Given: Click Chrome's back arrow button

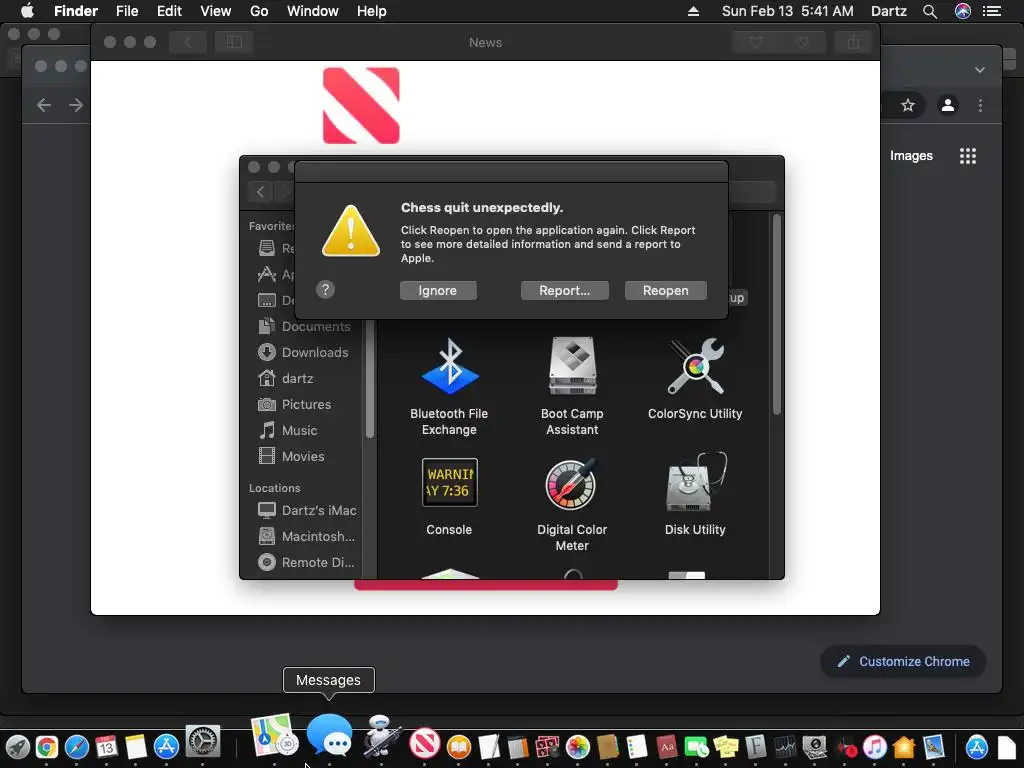Looking at the screenshot, I should pyautogui.click(x=44, y=105).
